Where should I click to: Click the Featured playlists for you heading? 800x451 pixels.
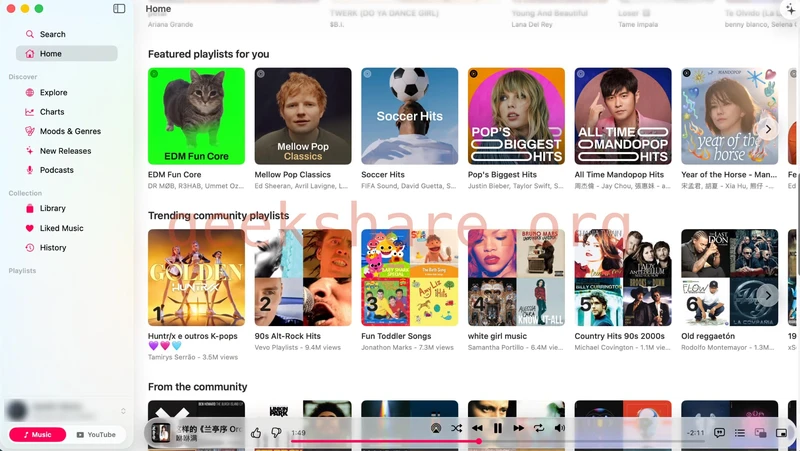[x=209, y=54]
